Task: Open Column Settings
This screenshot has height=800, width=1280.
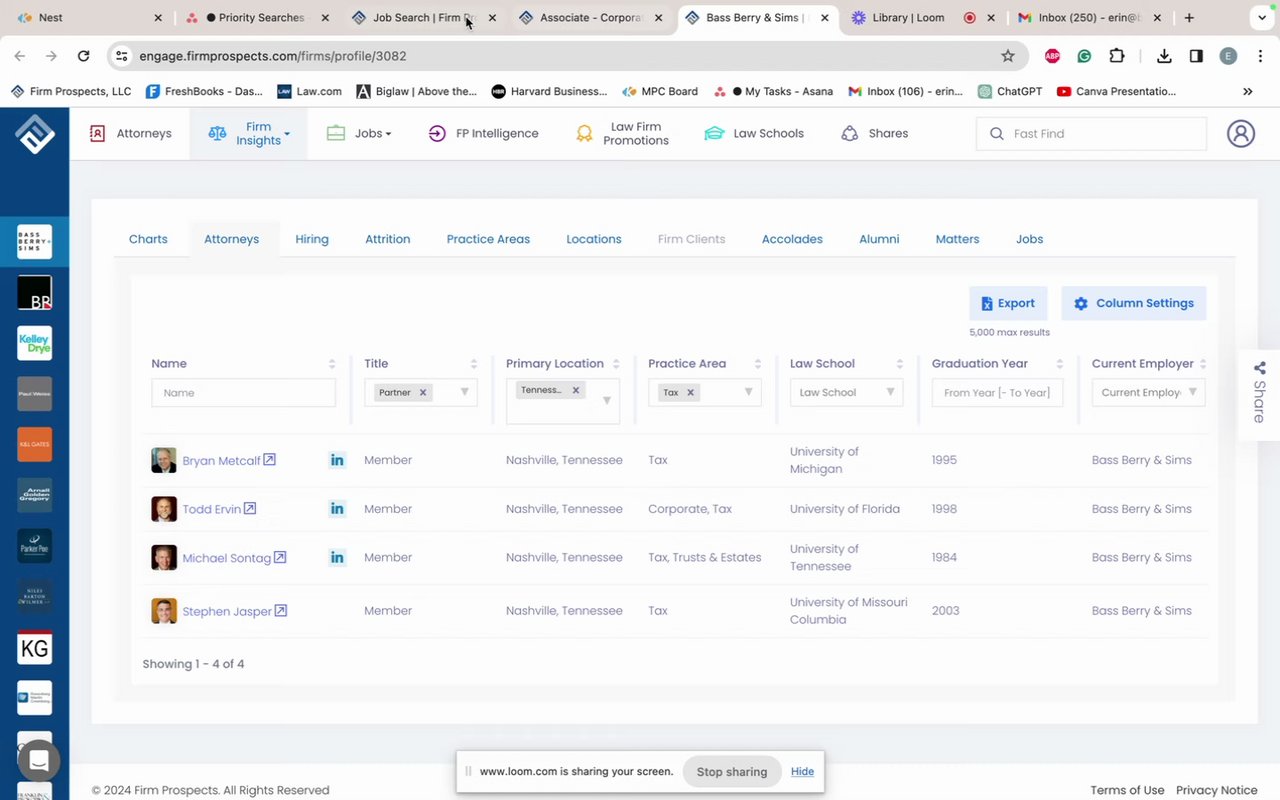Action: tap(1134, 303)
